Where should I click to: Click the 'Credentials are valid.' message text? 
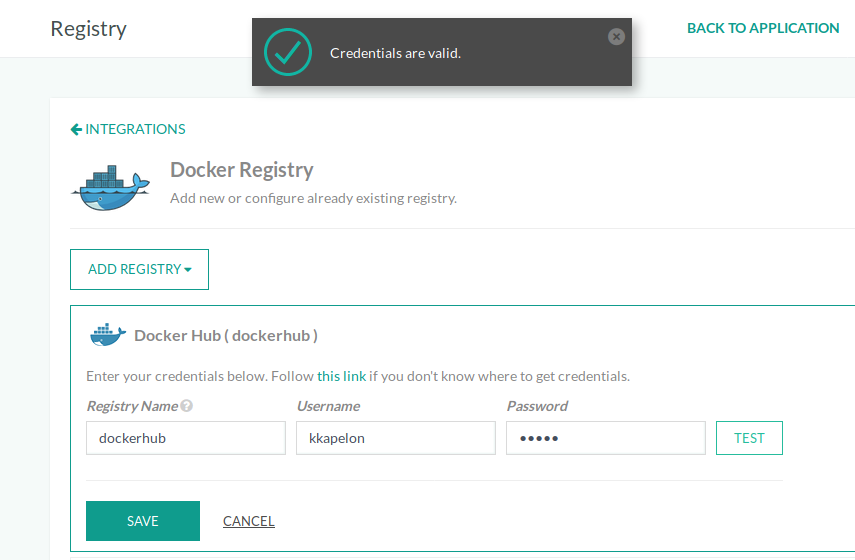click(395, 53)
